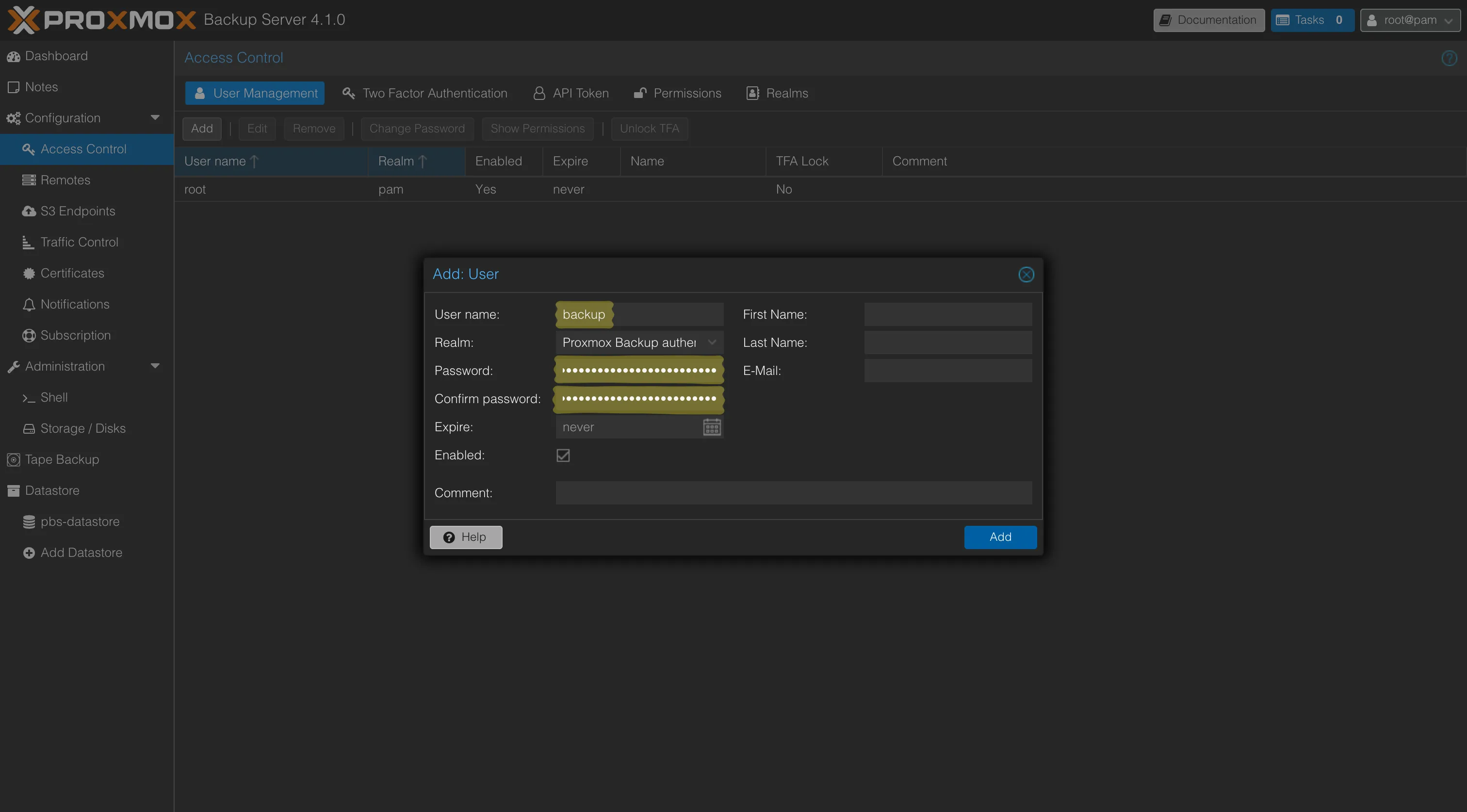Viewport: 1467px width, 812px height.
Task: Switch to Permissions tab
Action: point(678,94)
